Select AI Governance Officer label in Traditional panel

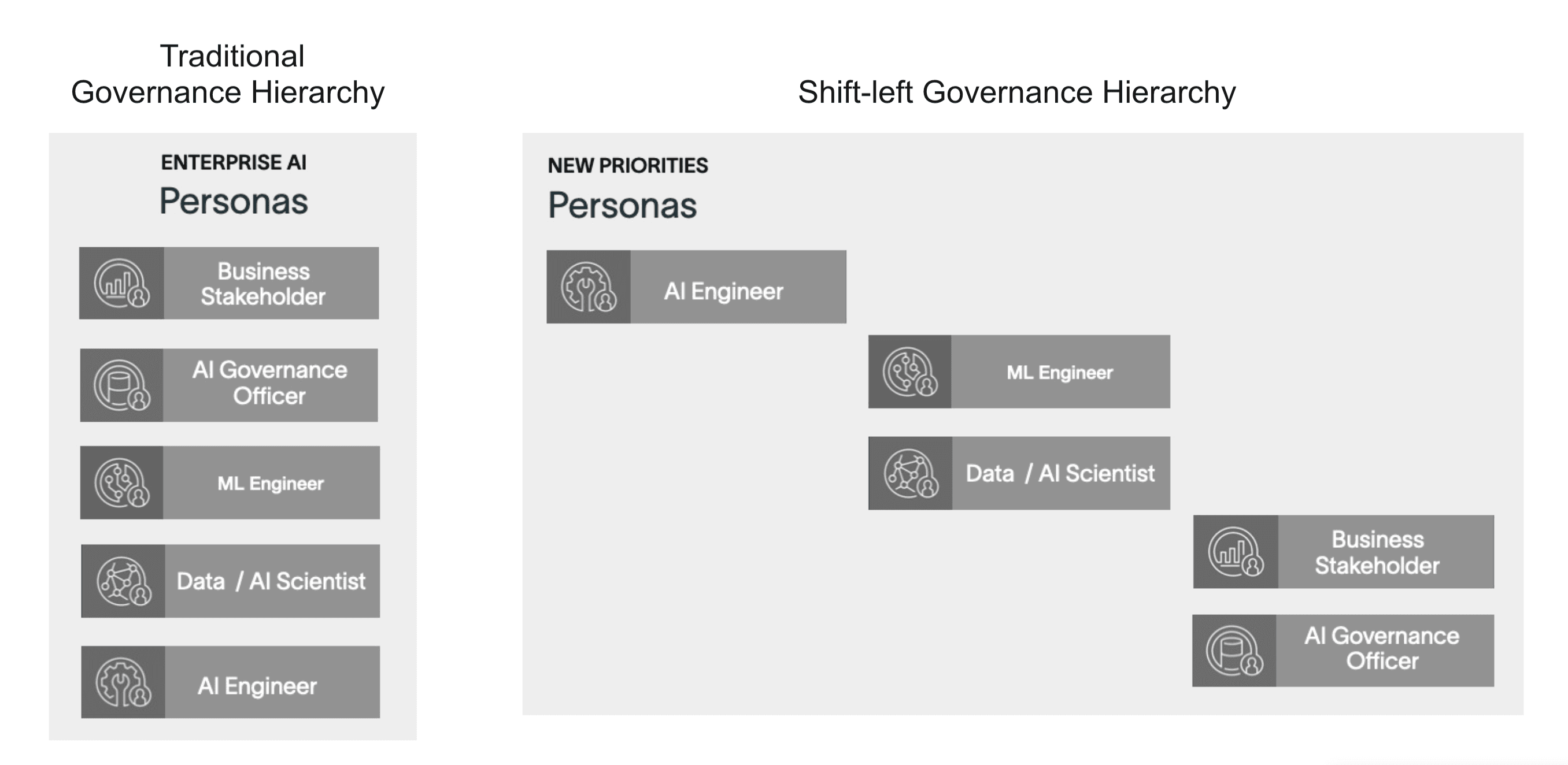click(269, 383)
